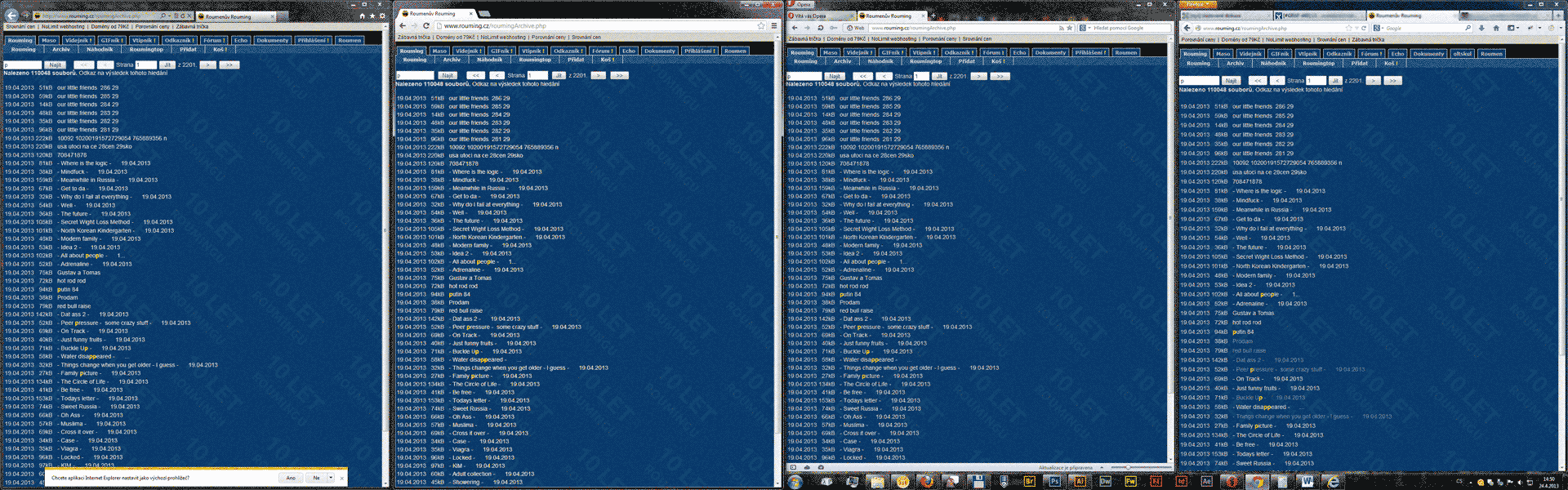
Task: Click '>>' last page button in Opera window
Action: 1000,76
